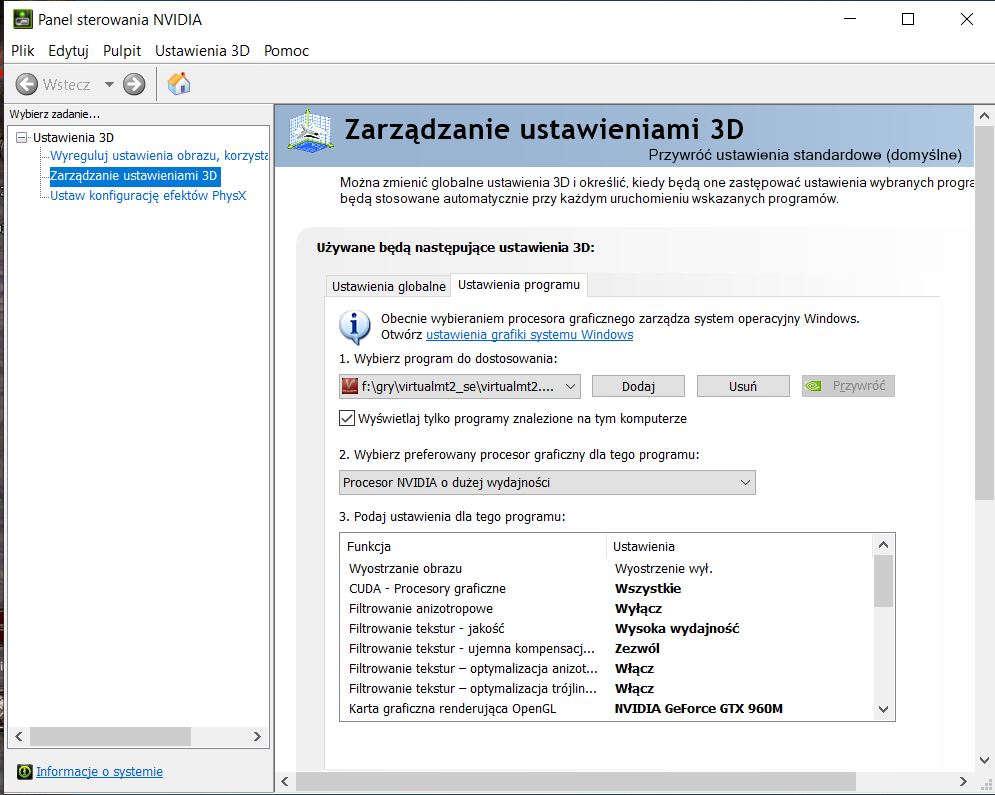Click settings list scroll-down arrow
This screenshot has width=995, height=795.
883,709
